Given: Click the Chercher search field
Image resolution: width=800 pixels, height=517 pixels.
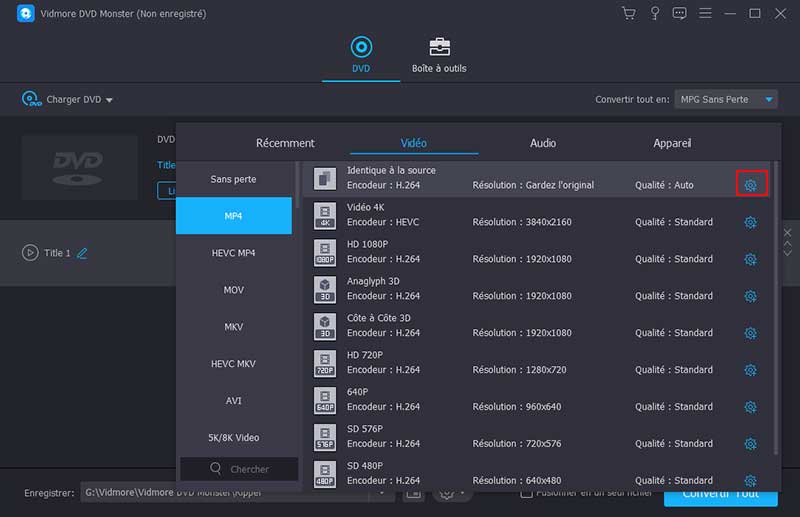Looking at the screenshot, I should 239,469.
